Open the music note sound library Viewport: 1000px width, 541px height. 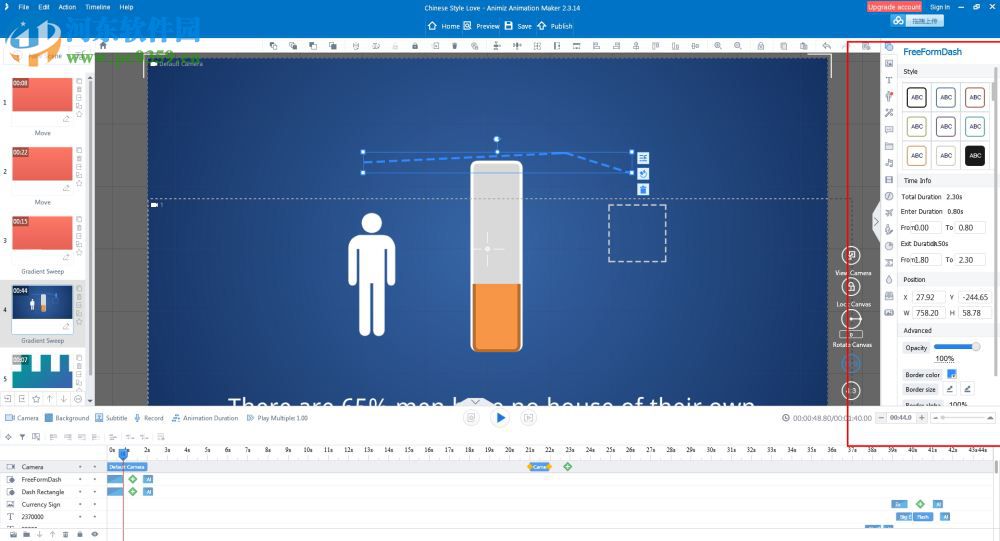(889, 163)
